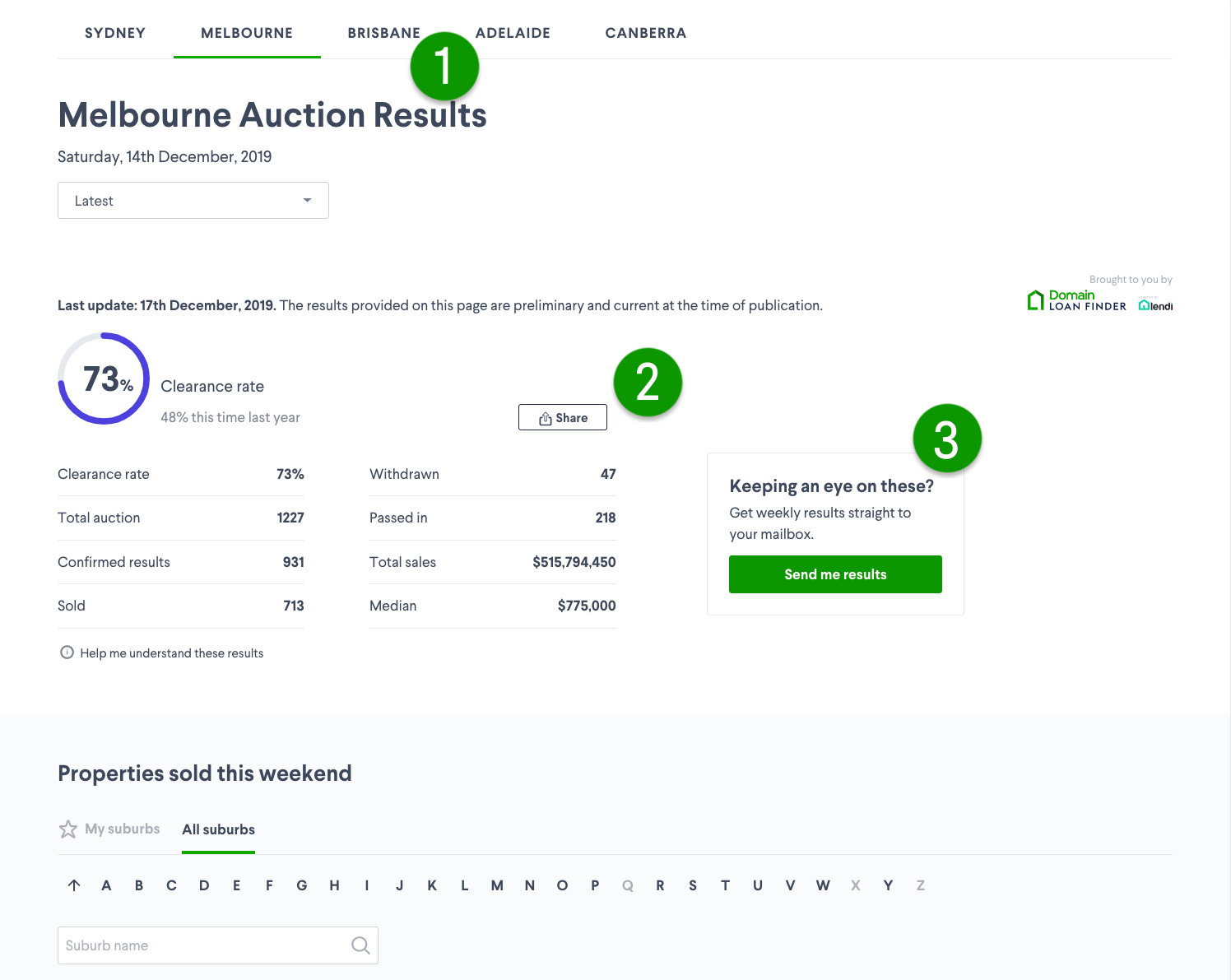Open the Latest results dropdown

click(x=193, y=200)
